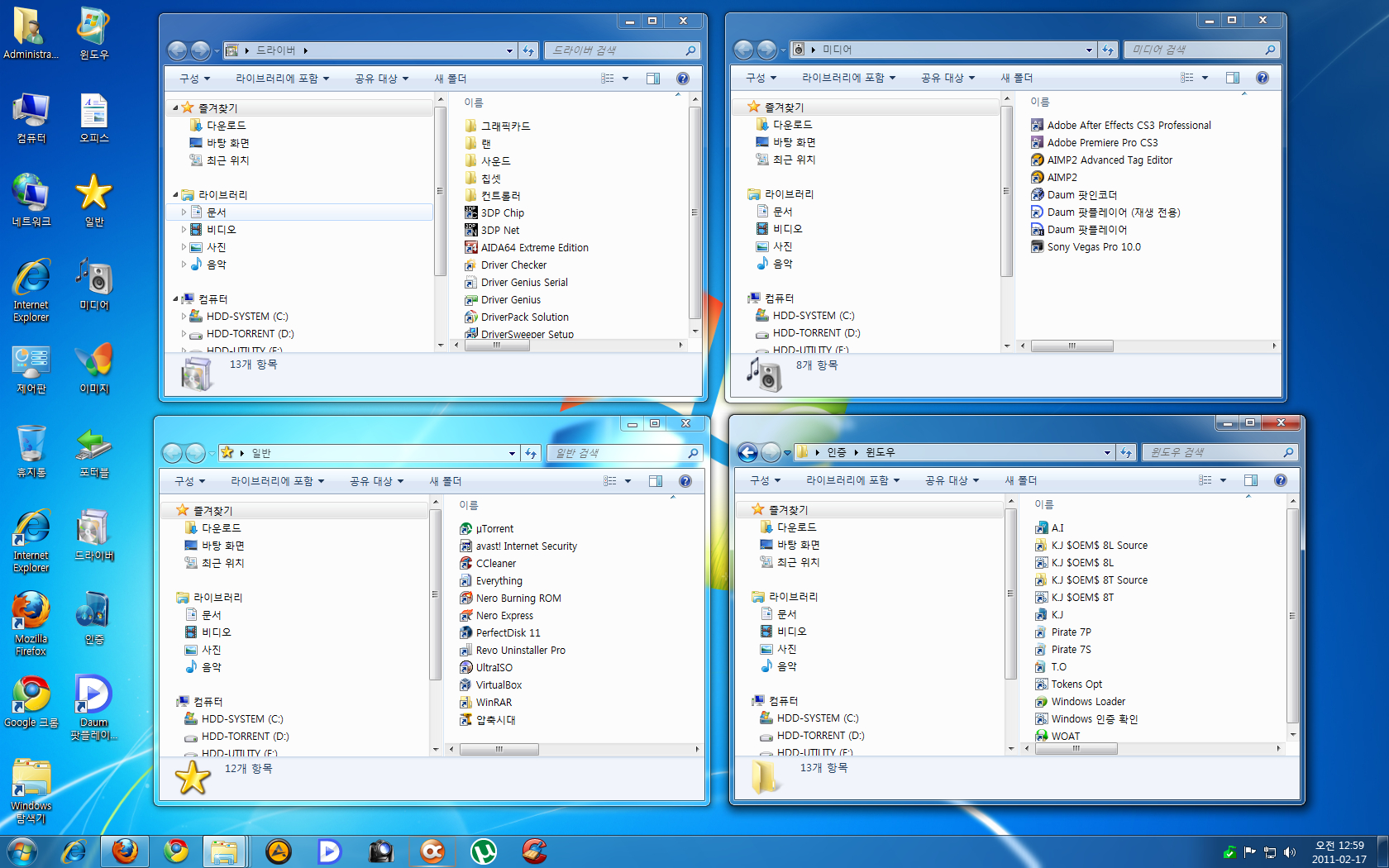Open 구성 menu in 드라이버 window
1389x868 pixels.
pos(194,79)
